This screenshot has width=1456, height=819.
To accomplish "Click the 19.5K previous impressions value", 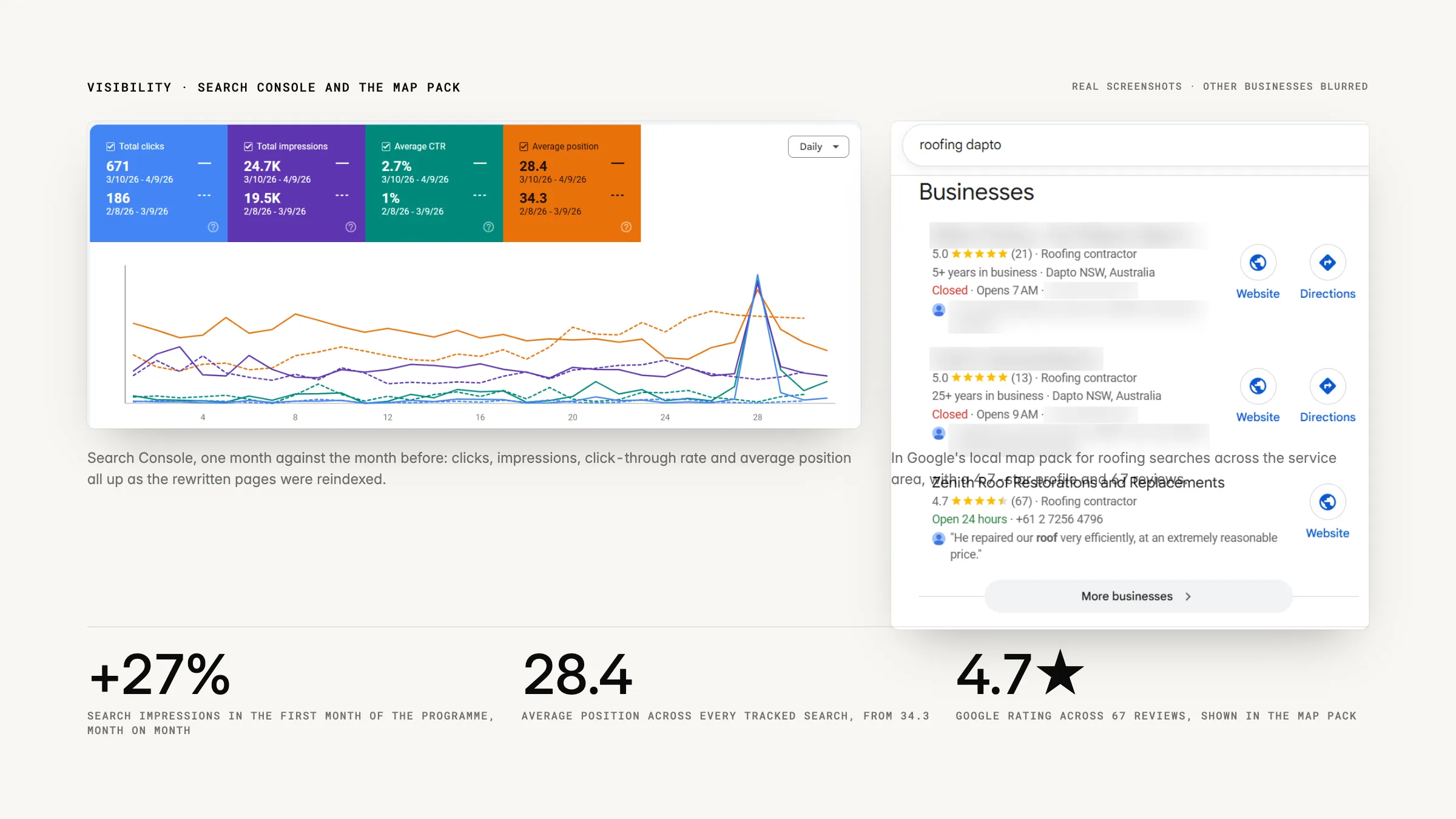I will point(262,198).
